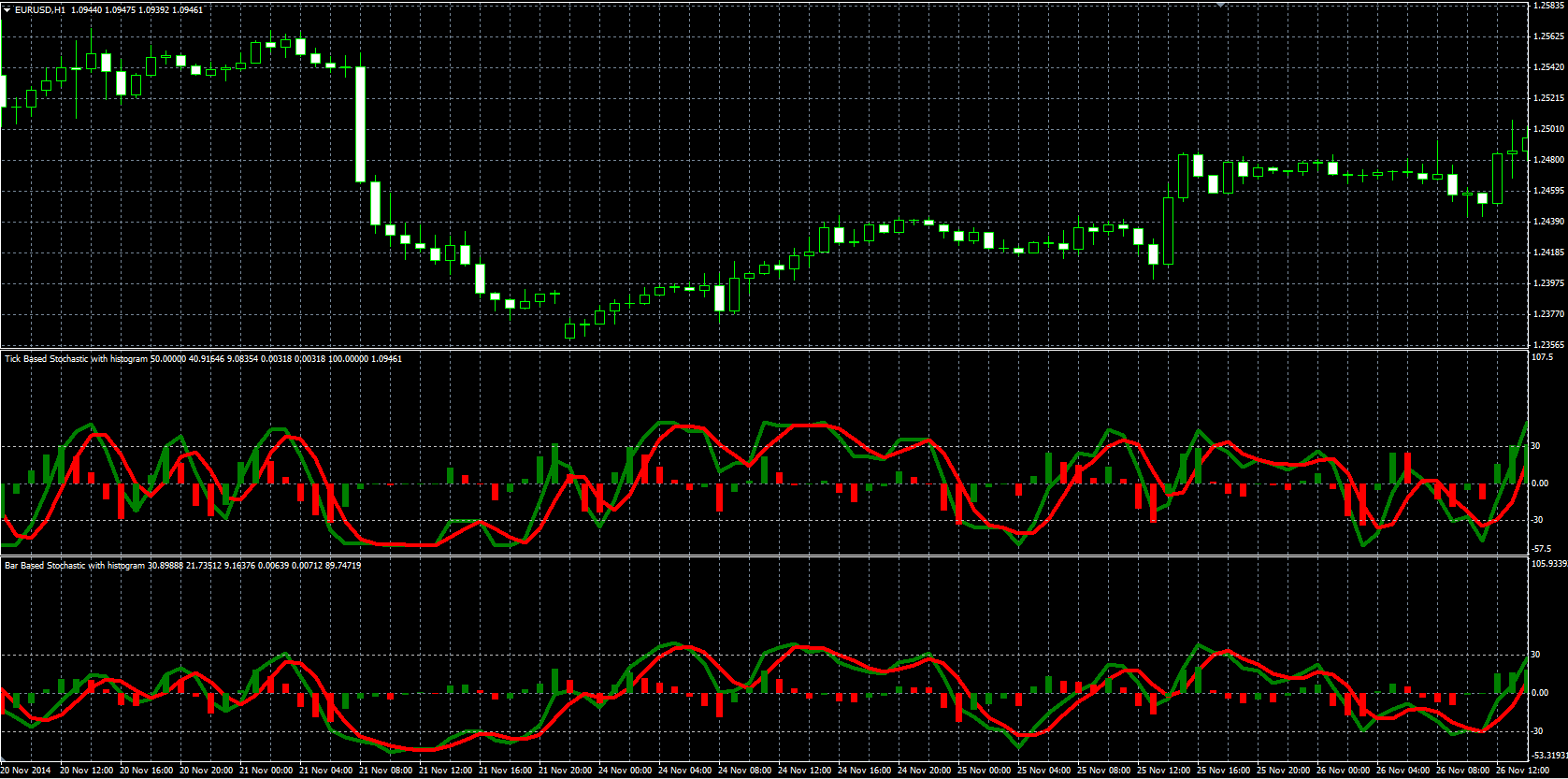Click price label 1.25215 on the scale
This screenshot has height=779, width=1568.
click(x=1548, y=98)
